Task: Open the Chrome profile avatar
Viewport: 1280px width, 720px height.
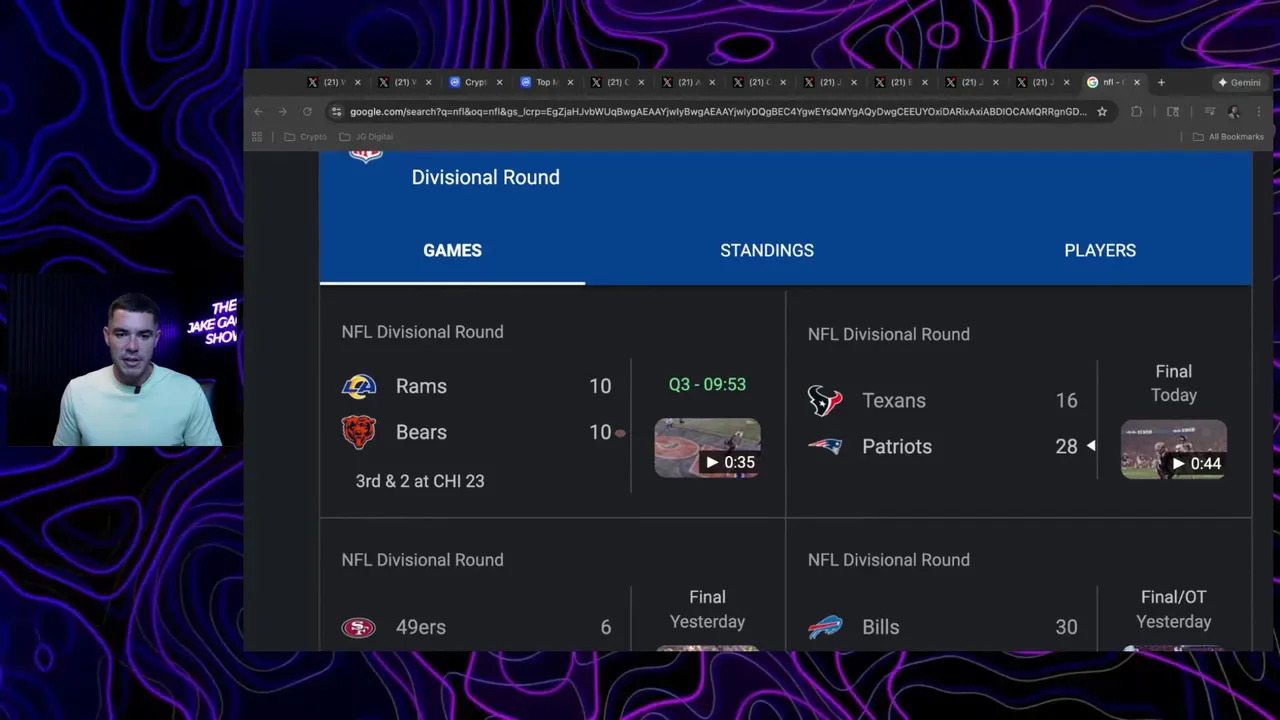Action: click(x=1234, y=112)
